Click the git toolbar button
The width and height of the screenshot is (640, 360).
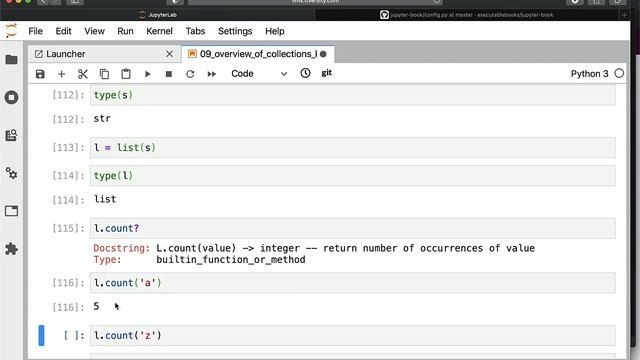point(327,73)
